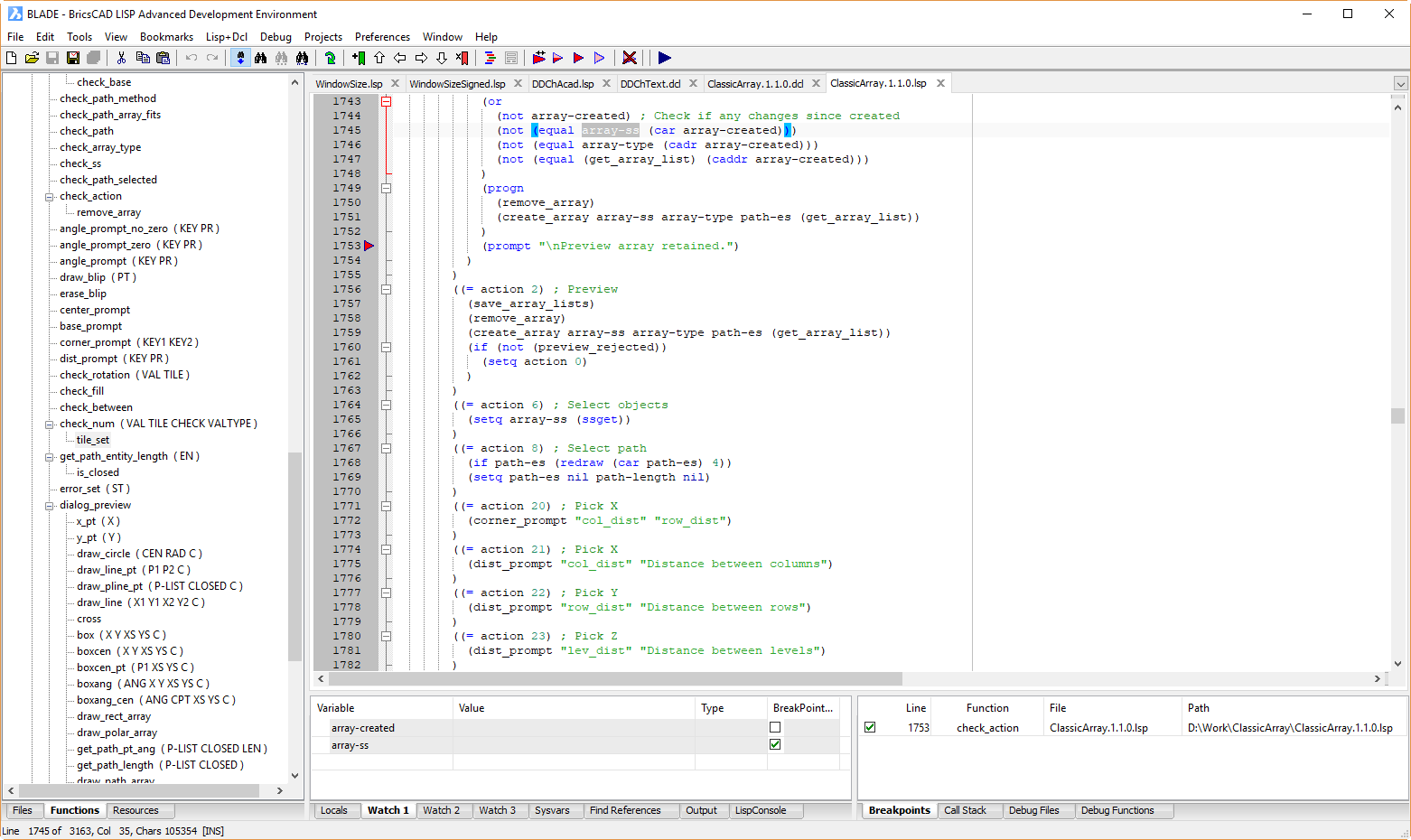Cut selection with the scissors icon
Image resolution: width=1411 pixels, height=840 pixels.
[121, 58]
